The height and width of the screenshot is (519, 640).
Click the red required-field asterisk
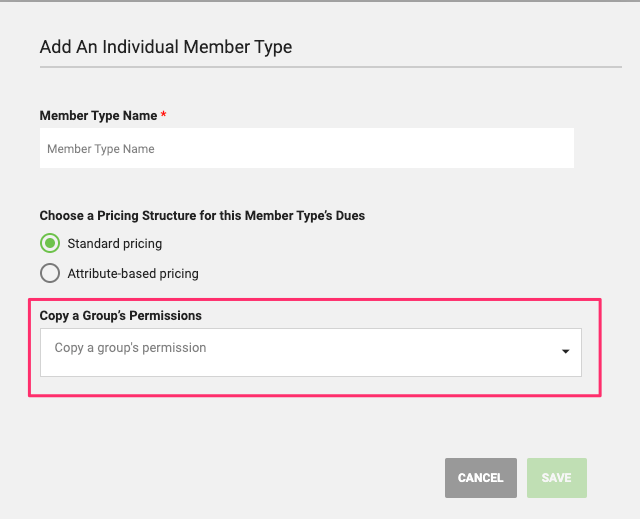(163, 114)
